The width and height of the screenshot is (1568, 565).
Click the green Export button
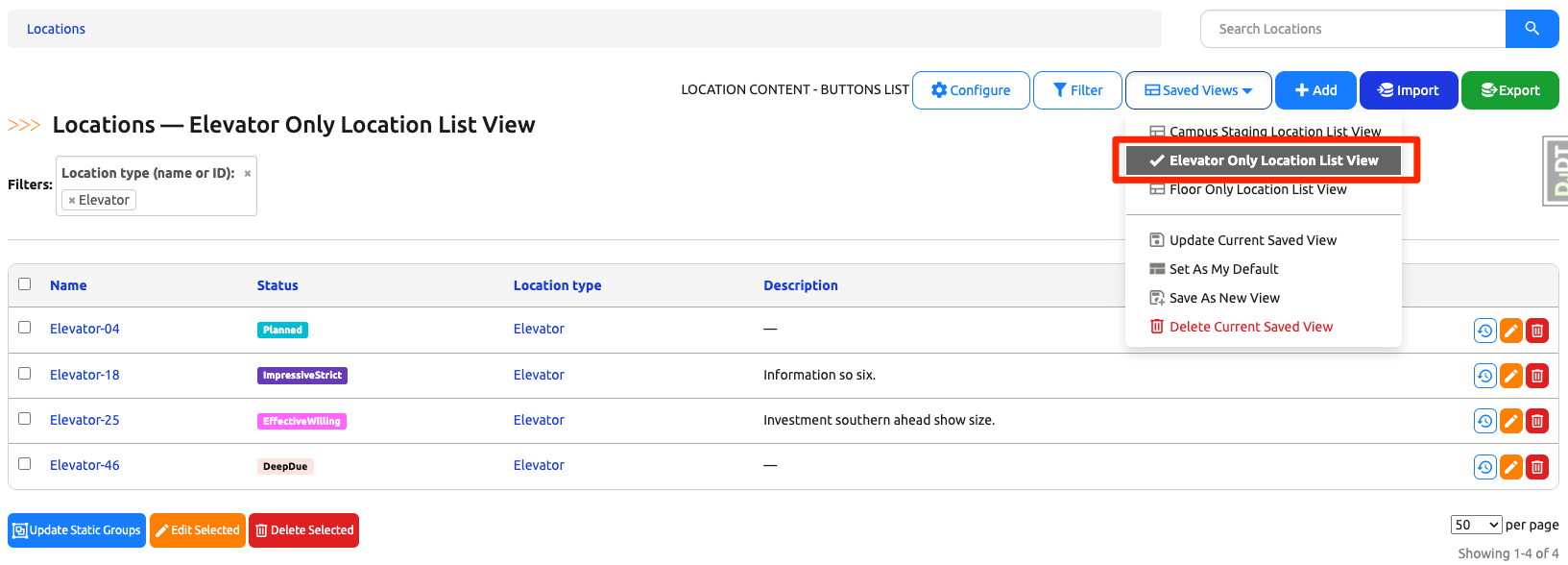(x=1509, y=90)
